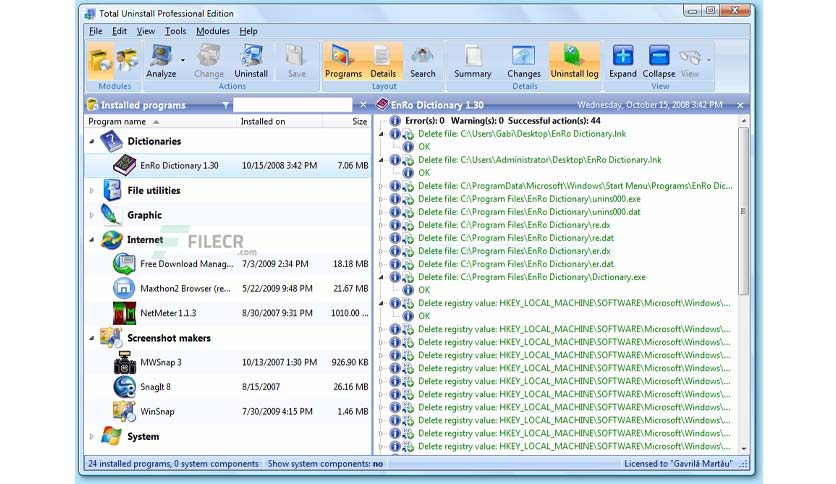
Task: Open the Search layout button
Action: pos(422,61)
